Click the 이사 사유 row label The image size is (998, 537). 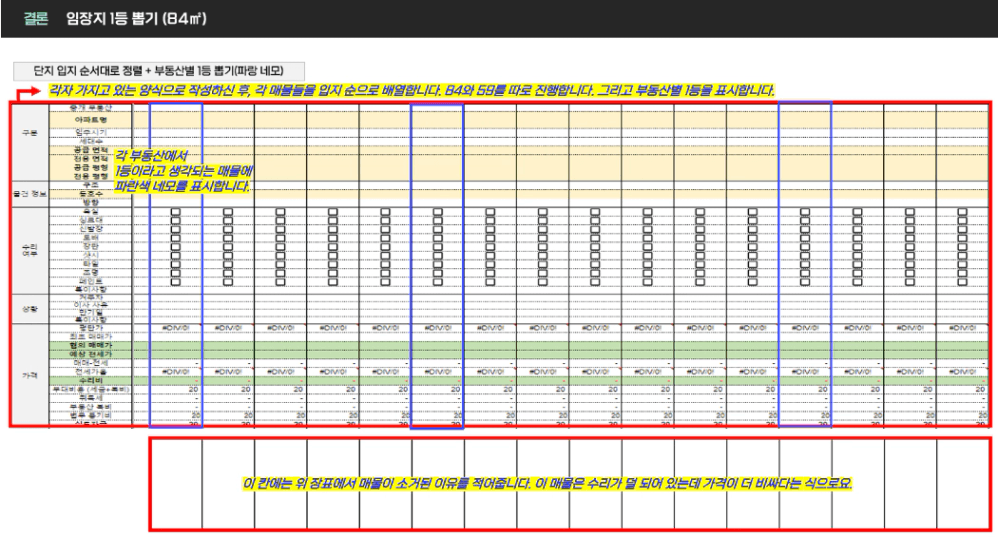[90, 305]
